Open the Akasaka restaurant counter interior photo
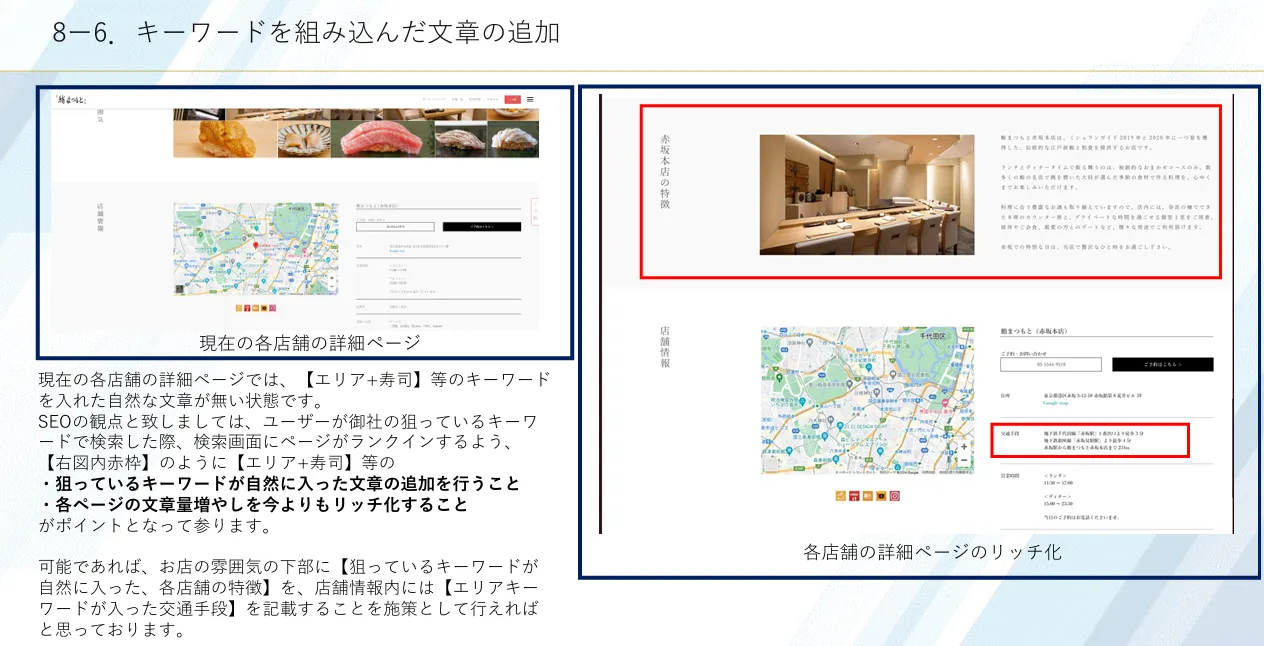This screenshot has height=646, width=1264. (x=866, y=195)
